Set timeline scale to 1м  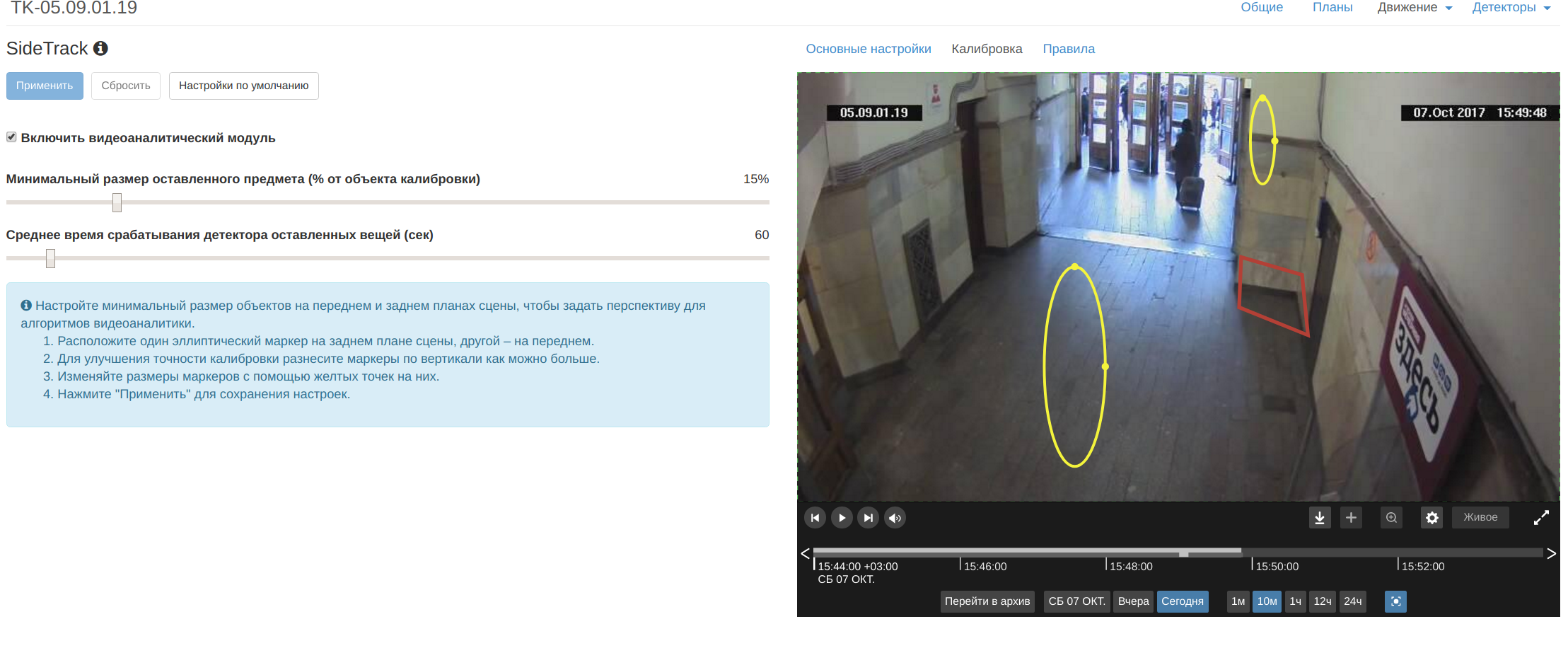[1238, 601]
